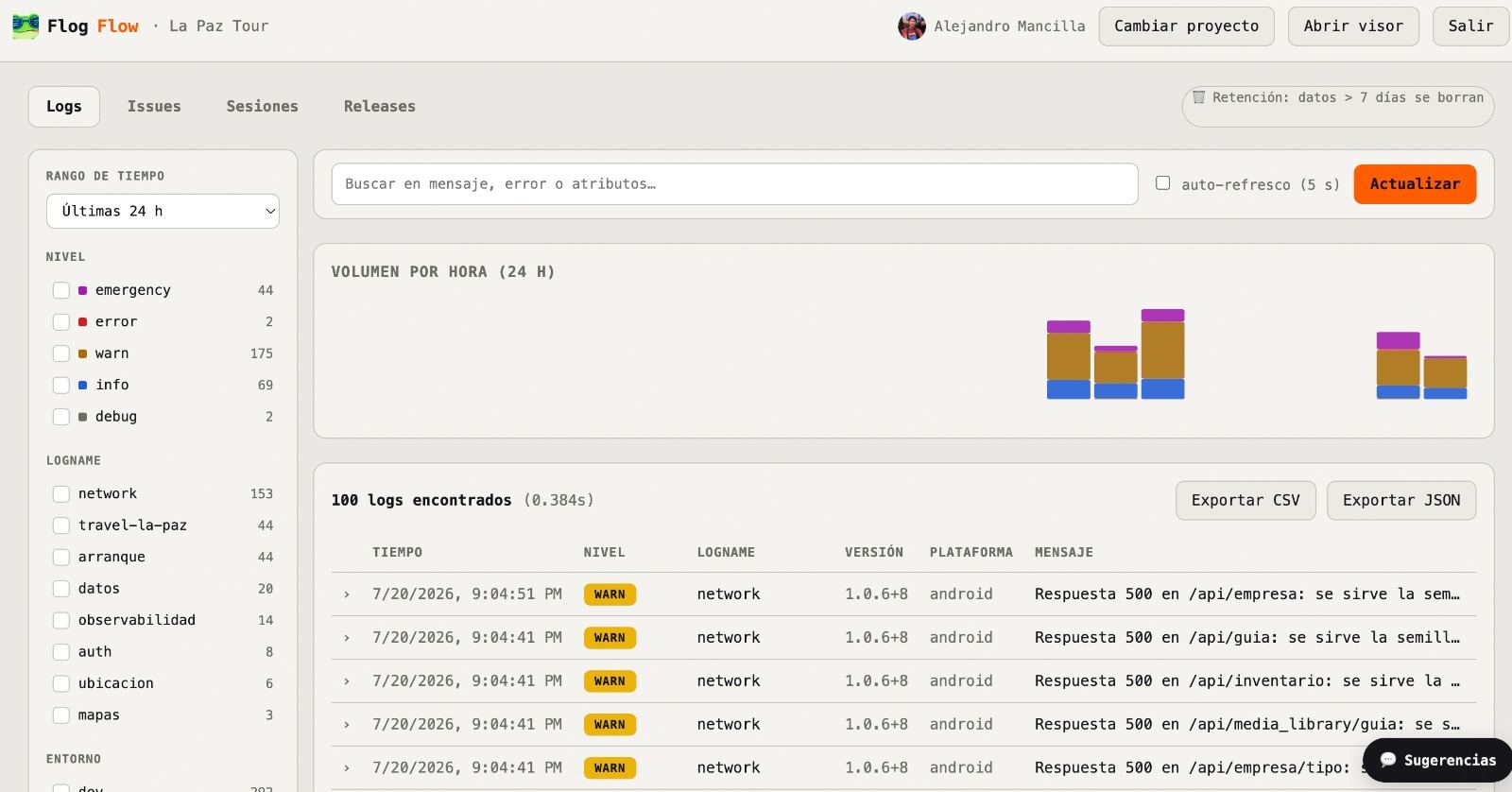
Task: Filter by network logname checkbox
Action: 61,494
